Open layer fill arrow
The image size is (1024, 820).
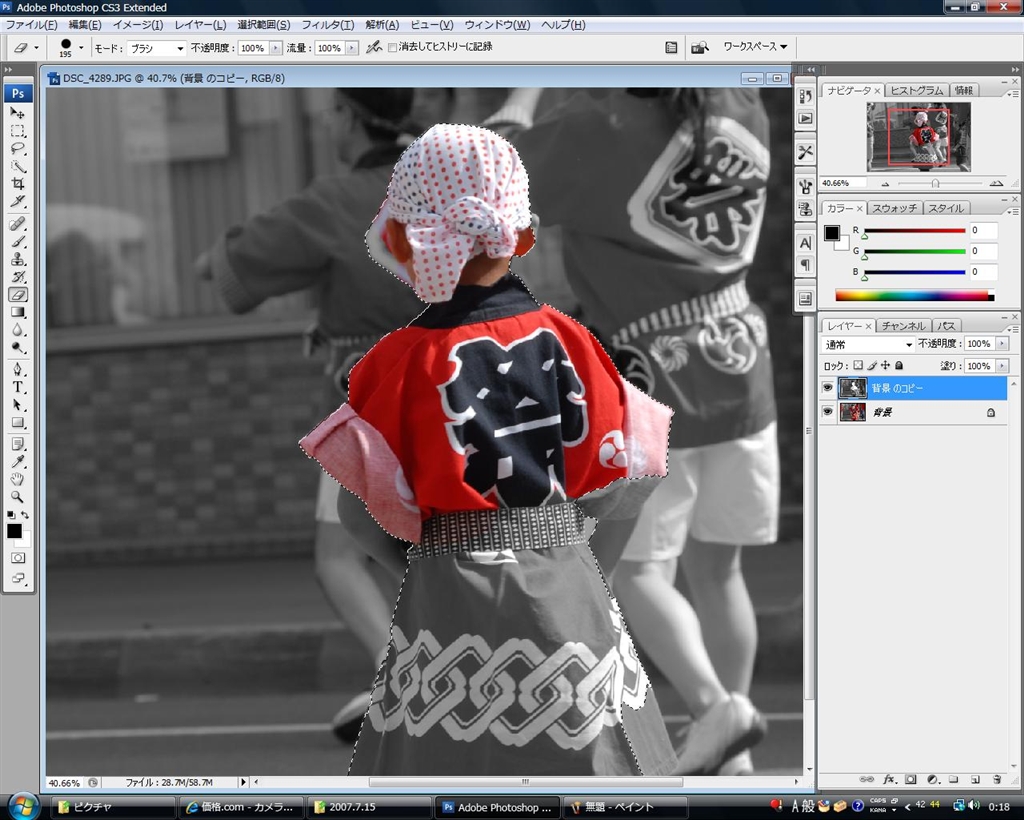[1002, 366]
